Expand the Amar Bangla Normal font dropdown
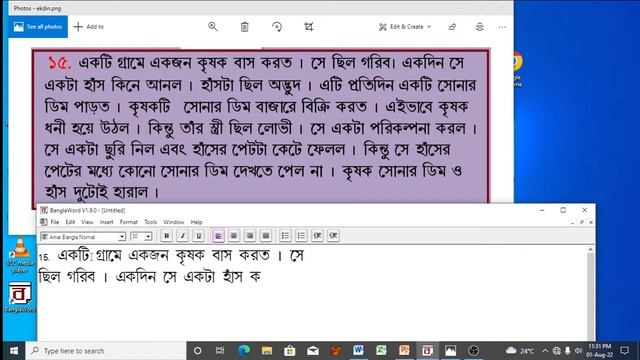Viewport: 640px width, 360px height. pyautogui.click(x=122, y=237)
